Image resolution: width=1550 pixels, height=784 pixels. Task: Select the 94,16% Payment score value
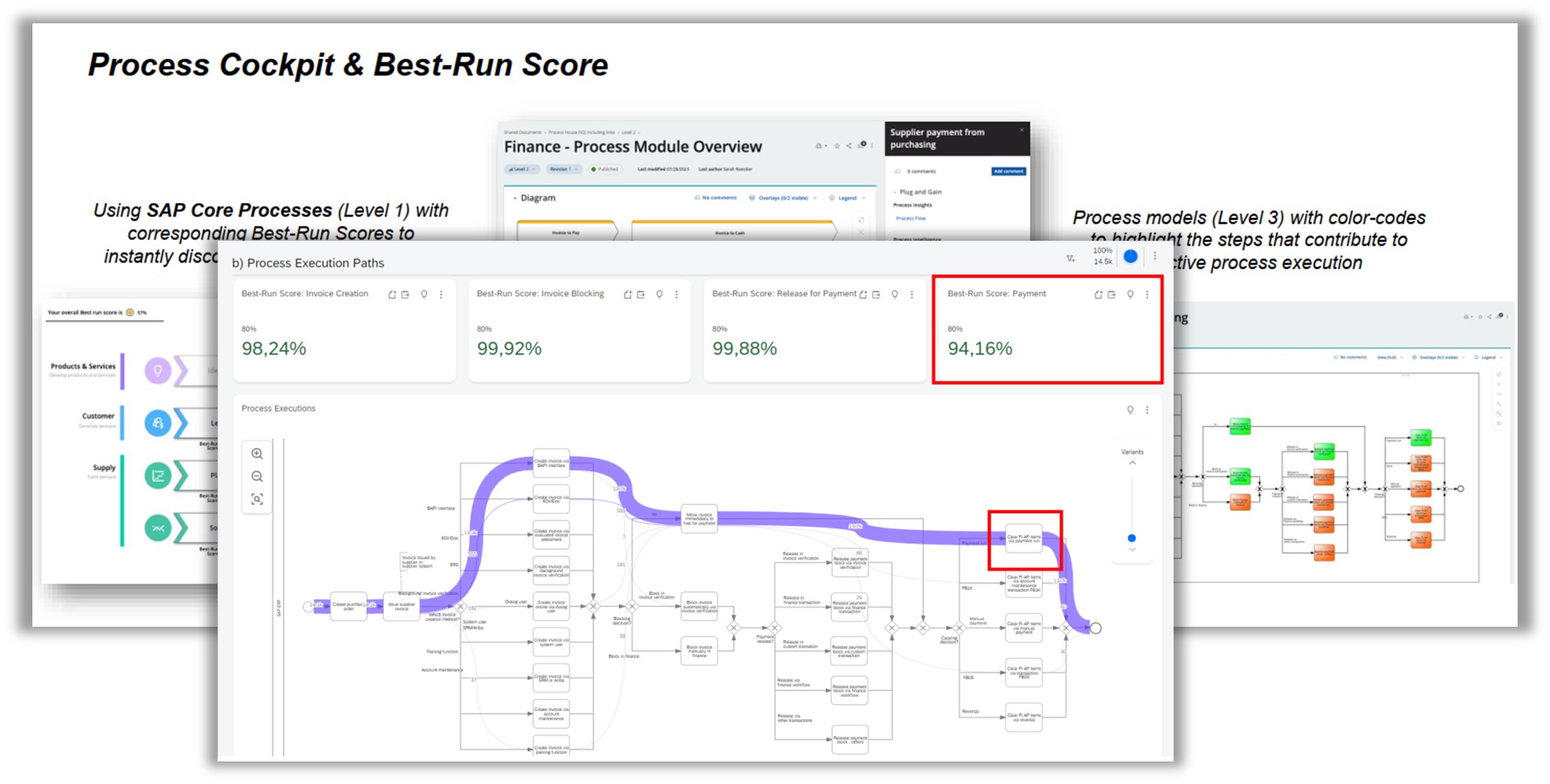pos(980,348)
